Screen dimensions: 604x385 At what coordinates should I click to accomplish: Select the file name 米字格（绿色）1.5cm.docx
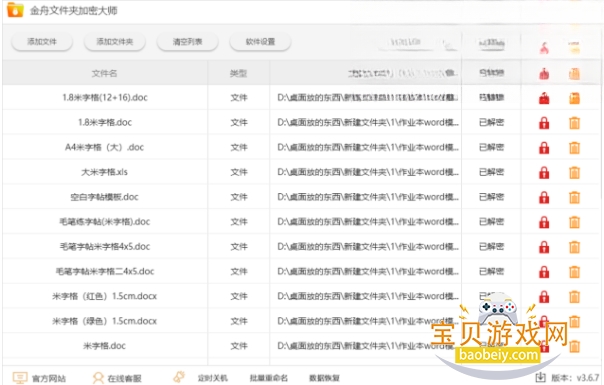click(104, 321)
